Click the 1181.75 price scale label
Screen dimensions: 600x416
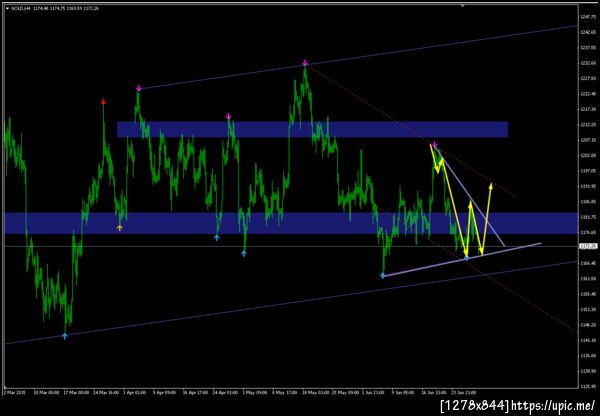click(588, 217)
